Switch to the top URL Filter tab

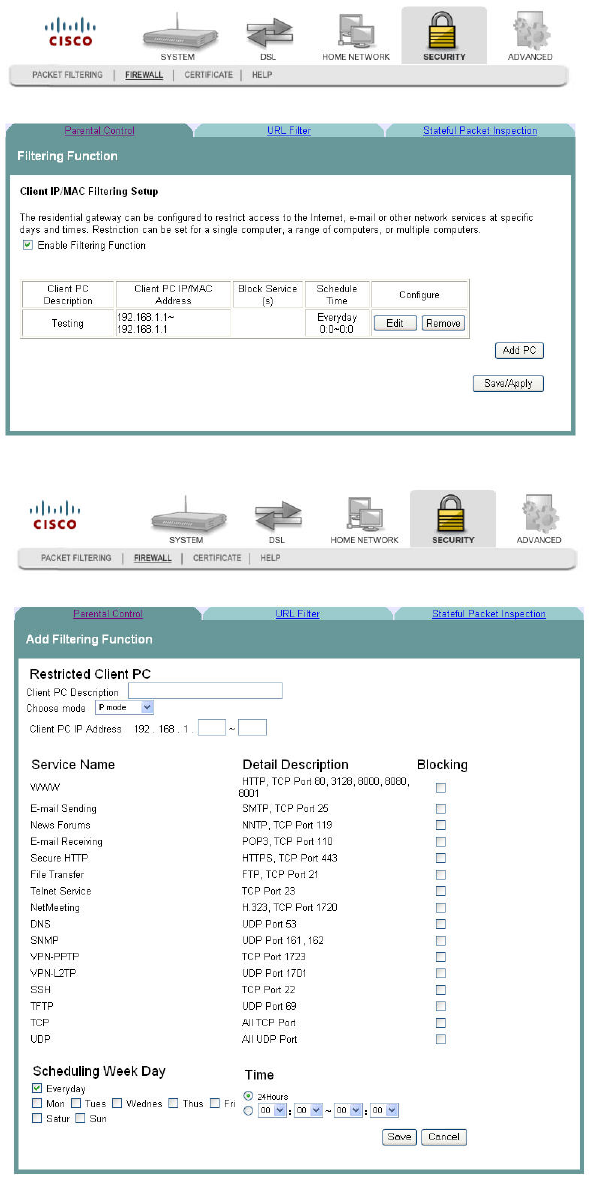(x=289, y=130)
